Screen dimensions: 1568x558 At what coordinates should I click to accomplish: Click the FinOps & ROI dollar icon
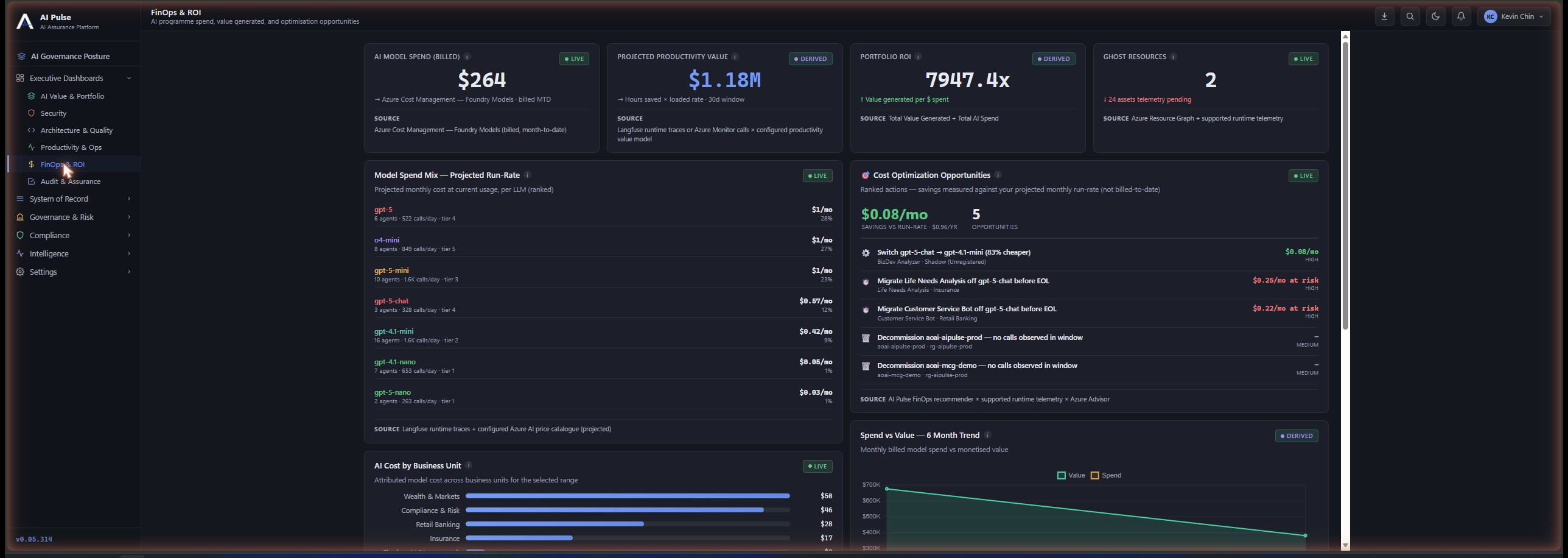pos(31,164)
